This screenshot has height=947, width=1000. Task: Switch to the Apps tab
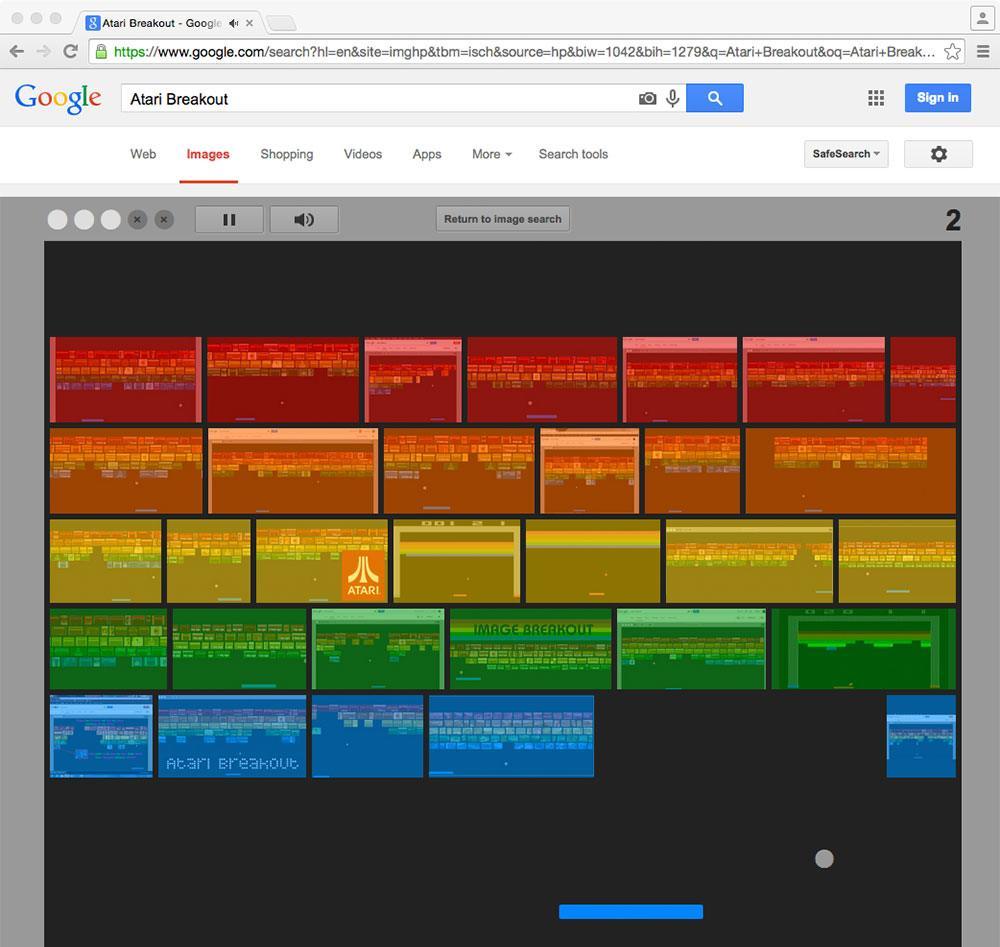427,154
